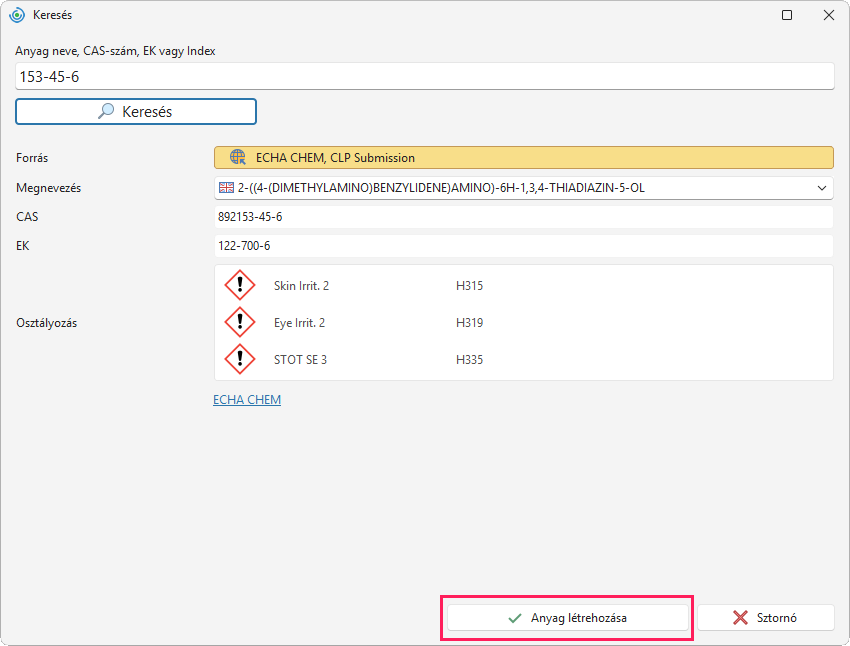Select the H319 hazard code entry

coord(469,322)
